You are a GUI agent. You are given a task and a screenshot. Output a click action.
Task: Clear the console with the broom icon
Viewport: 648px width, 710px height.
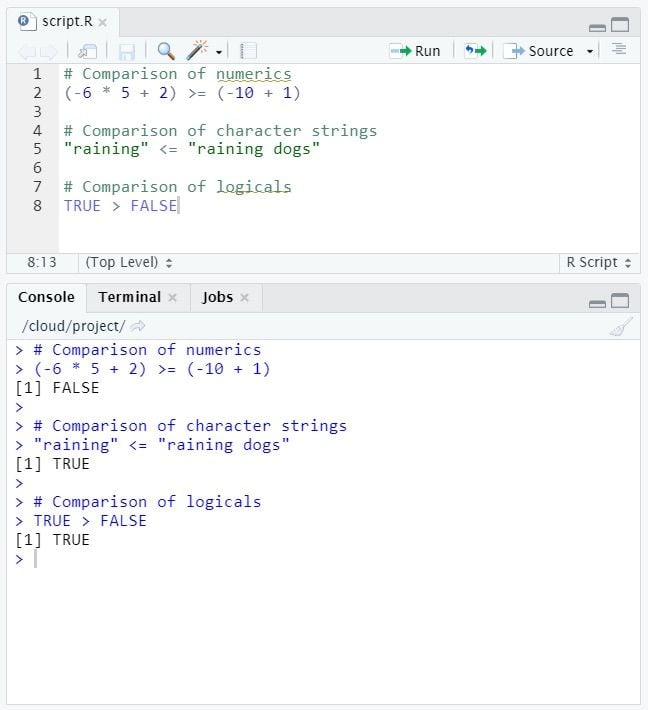click(620, 327)
